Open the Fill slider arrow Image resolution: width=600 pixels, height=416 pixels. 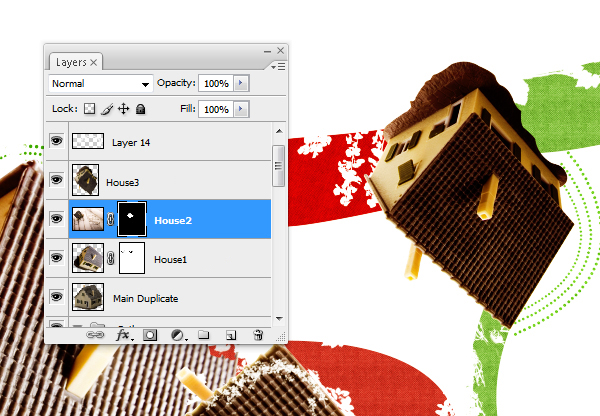click(x=241, y=109)
